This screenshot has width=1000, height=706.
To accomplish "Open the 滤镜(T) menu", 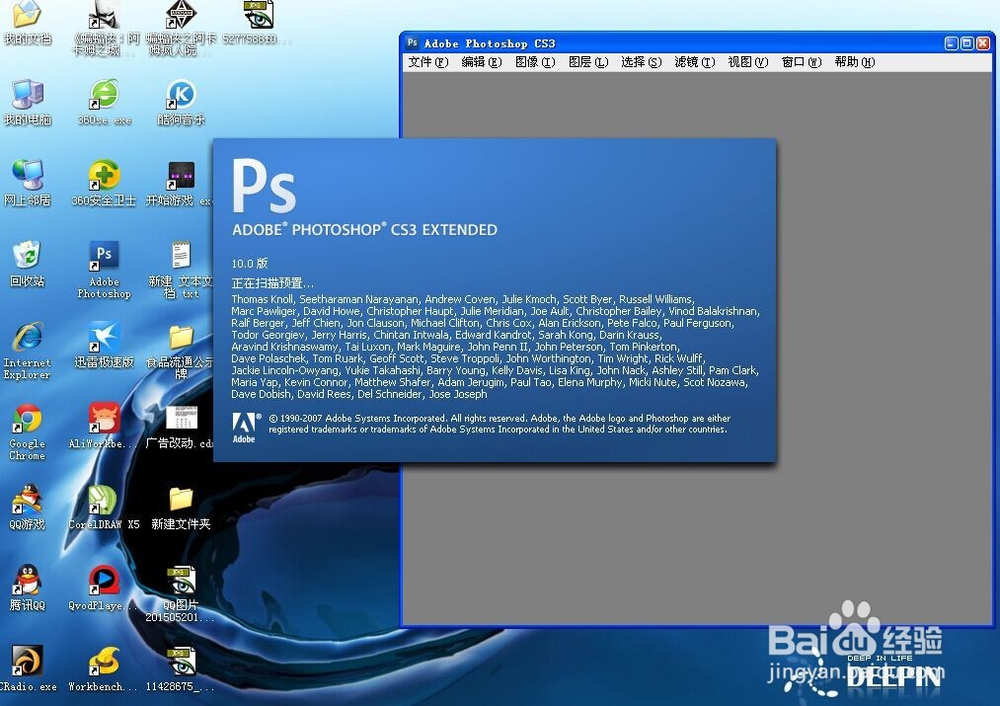I will 695,62.
